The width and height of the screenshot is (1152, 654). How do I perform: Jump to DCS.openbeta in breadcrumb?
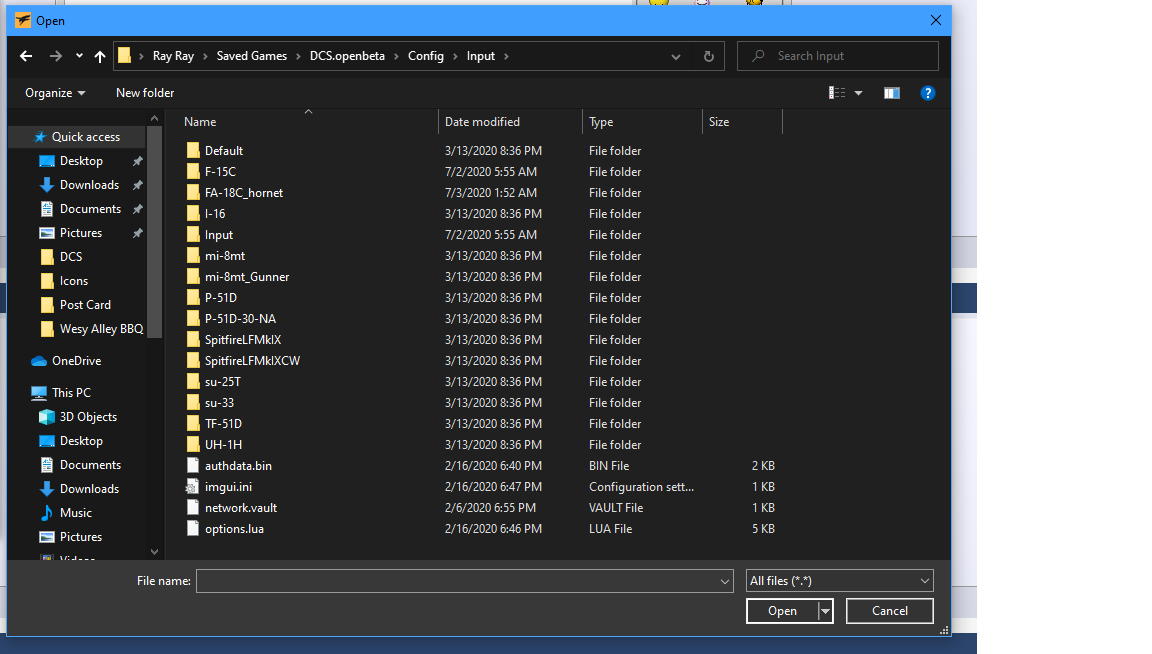point(347,56)
